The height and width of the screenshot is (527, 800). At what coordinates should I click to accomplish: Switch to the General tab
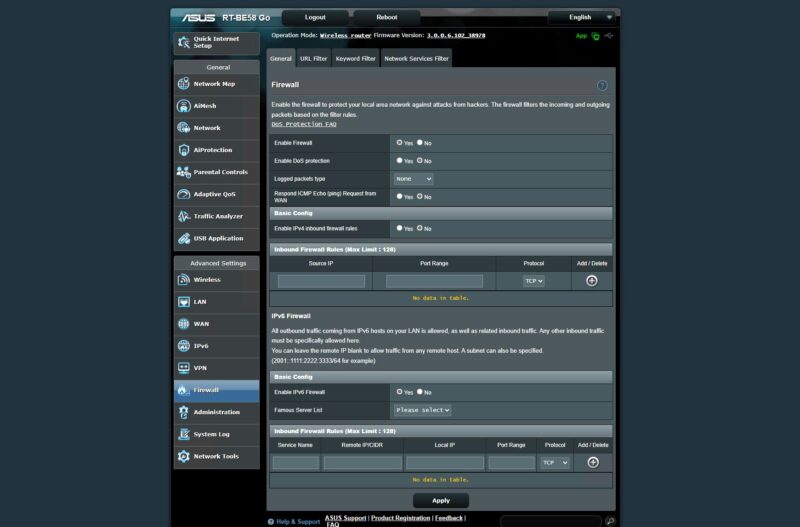[281, 59]
